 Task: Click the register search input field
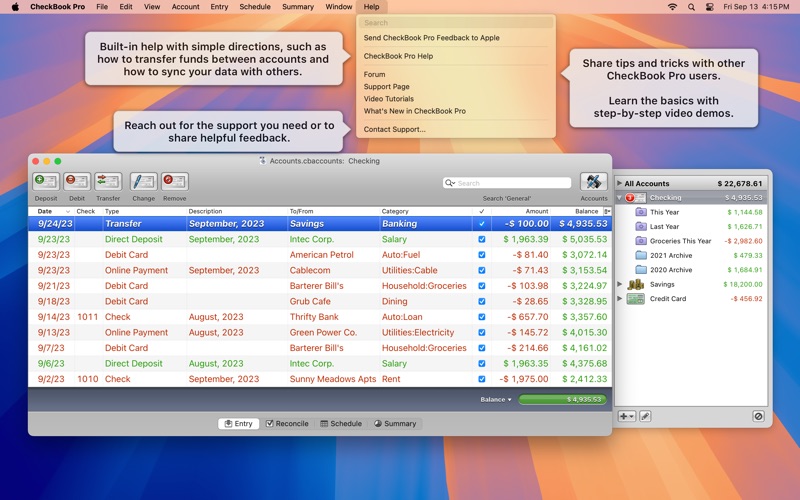[x=507, y=183]
